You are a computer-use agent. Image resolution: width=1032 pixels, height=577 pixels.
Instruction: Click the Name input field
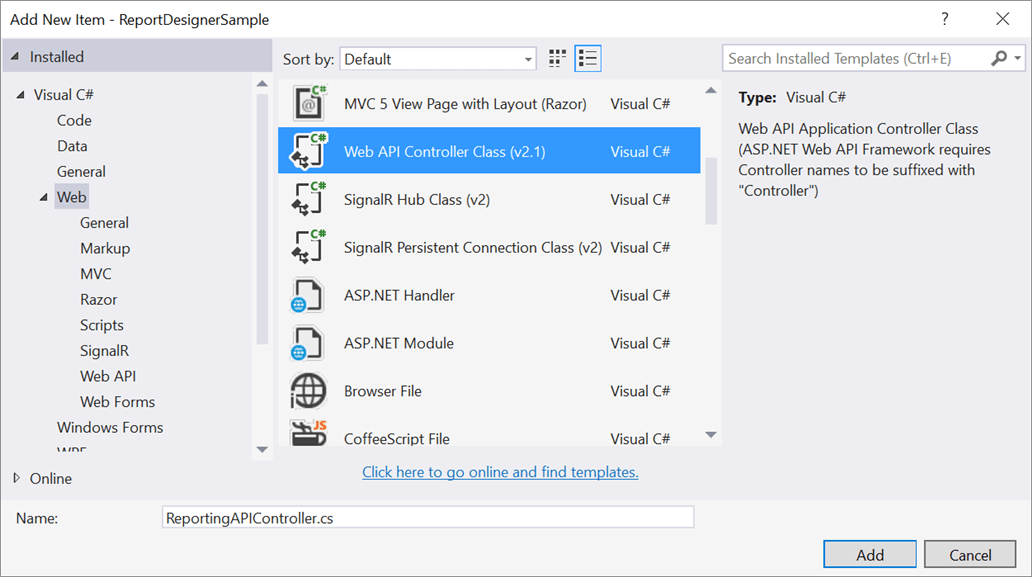point(428,518)
